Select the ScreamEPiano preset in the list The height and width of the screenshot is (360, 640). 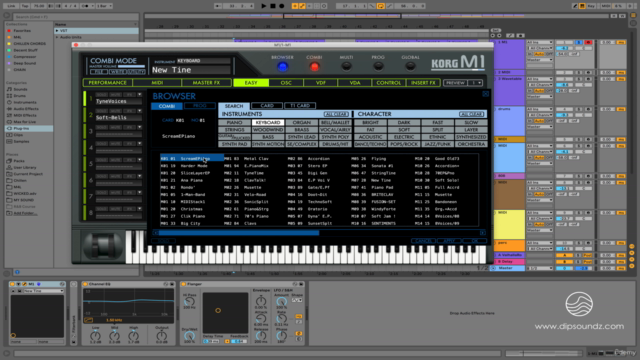(x=191, y=159)
